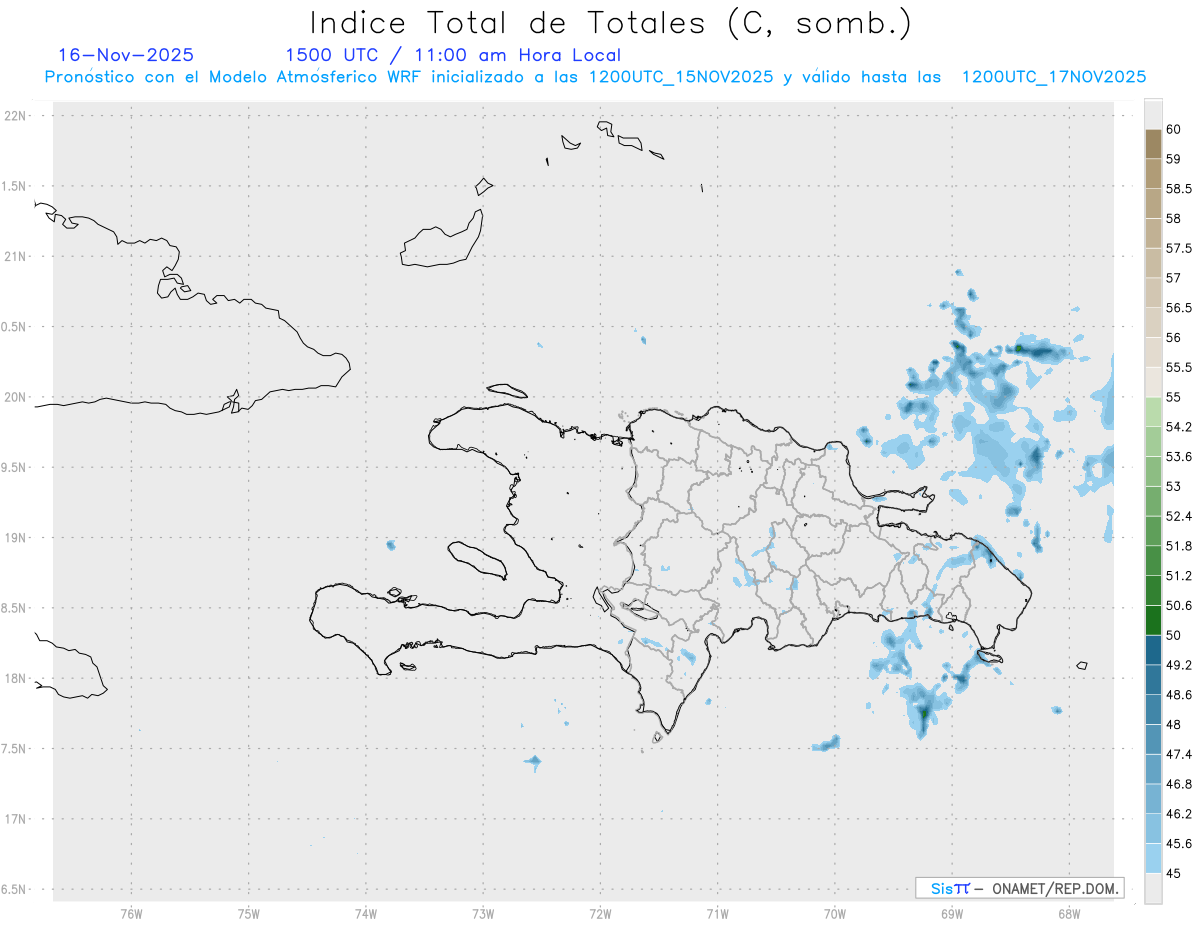This screenshot has height=927, width=1200.
Task: Pick the pale beige swatch between 55 and 55.5
Action: (1153, 382)
